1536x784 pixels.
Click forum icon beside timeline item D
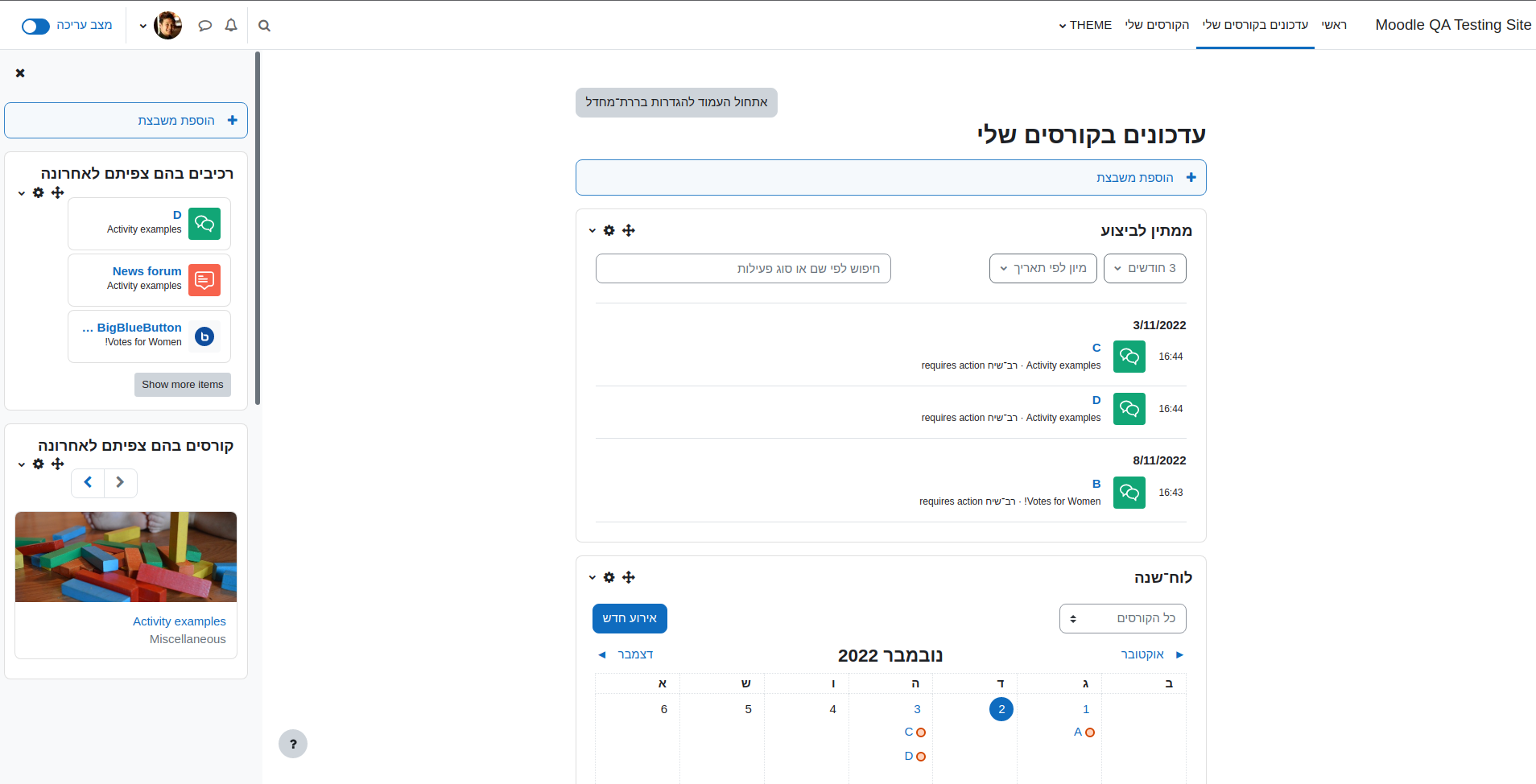(1129, 409)
